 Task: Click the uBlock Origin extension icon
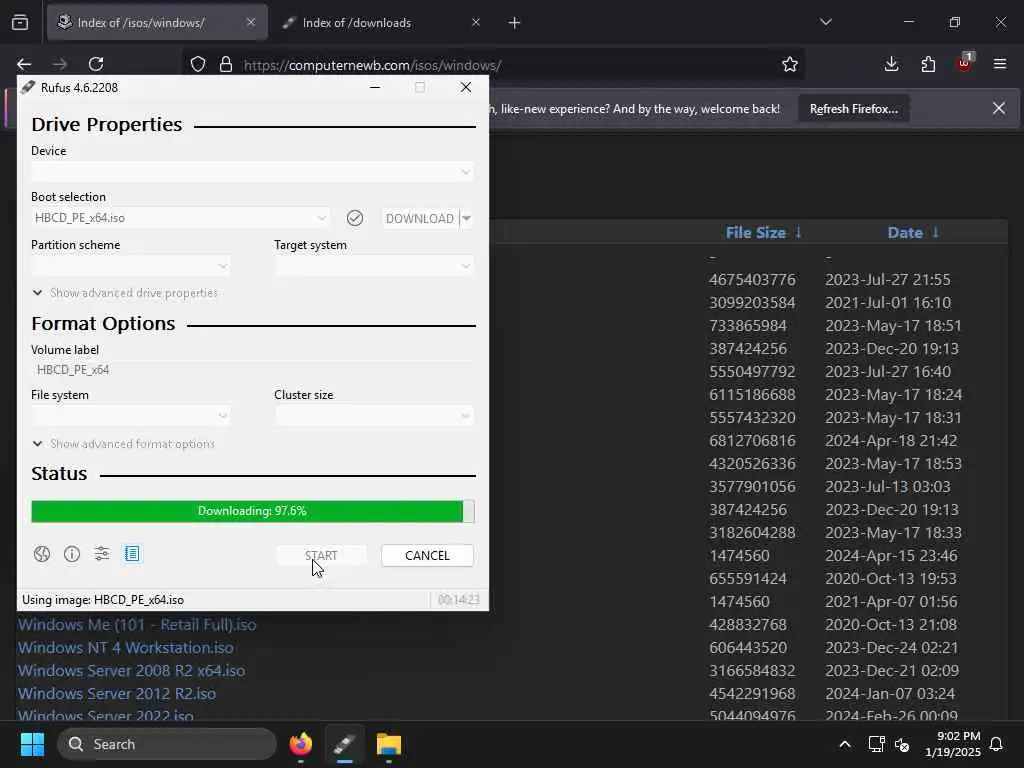pyautogui.click(x=965, y=63)
